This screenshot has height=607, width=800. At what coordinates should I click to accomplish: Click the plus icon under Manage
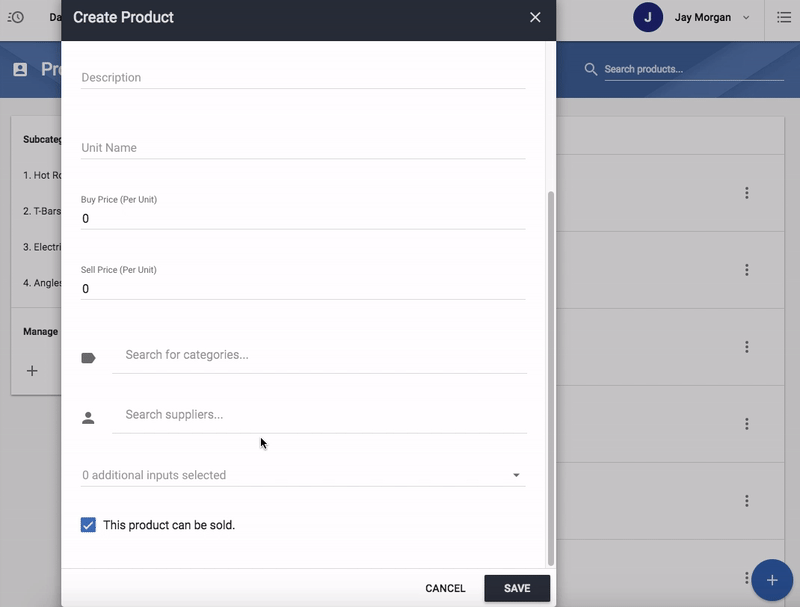[x=32, y=371]
